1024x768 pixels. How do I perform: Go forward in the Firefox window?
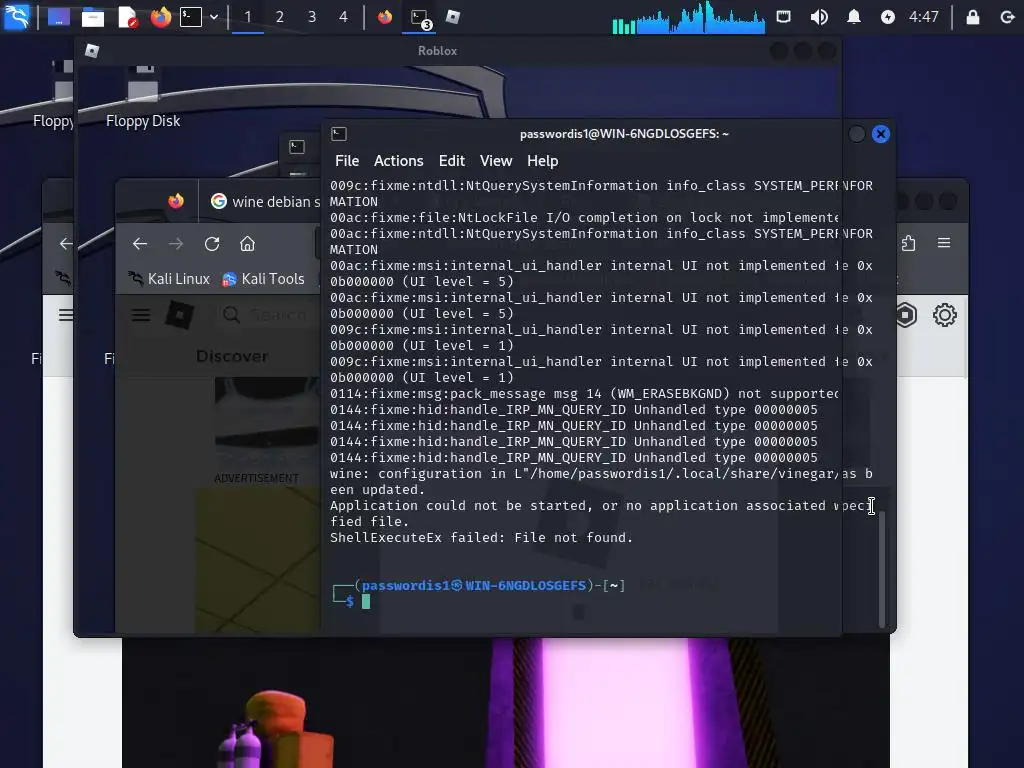(176, 244)
